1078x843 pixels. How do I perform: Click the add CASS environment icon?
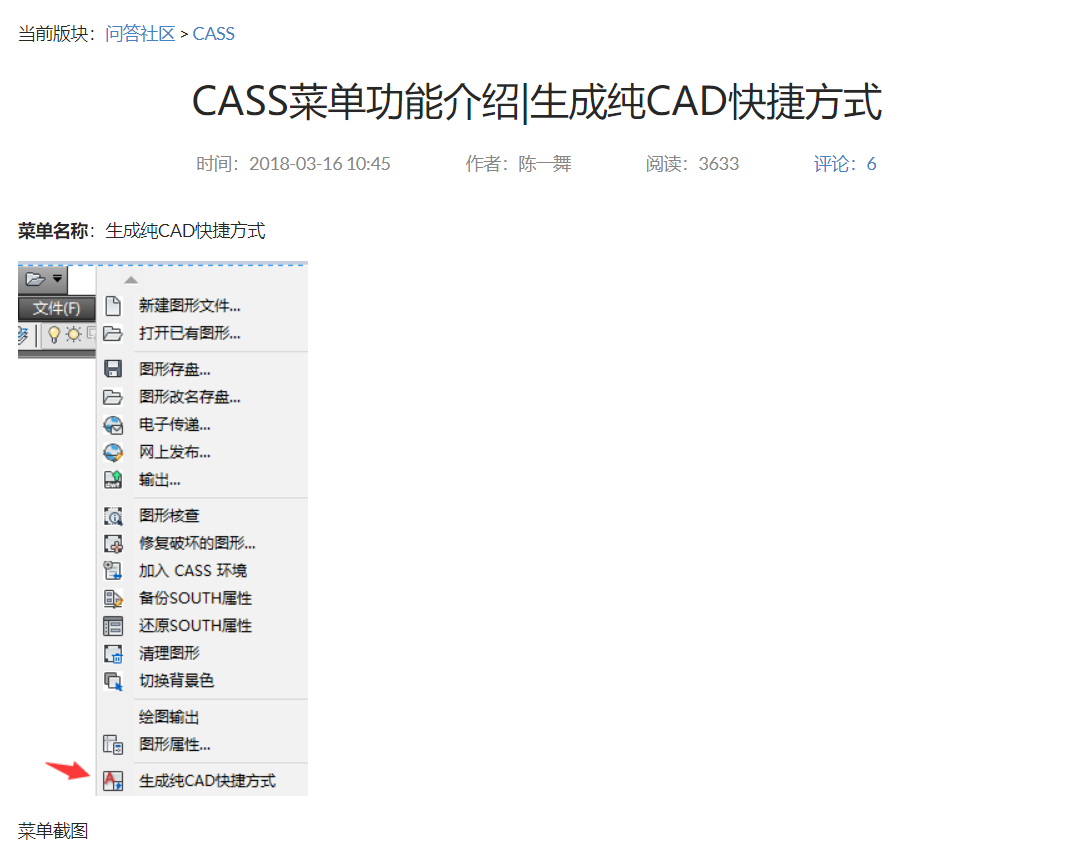(x=113, y=571)
